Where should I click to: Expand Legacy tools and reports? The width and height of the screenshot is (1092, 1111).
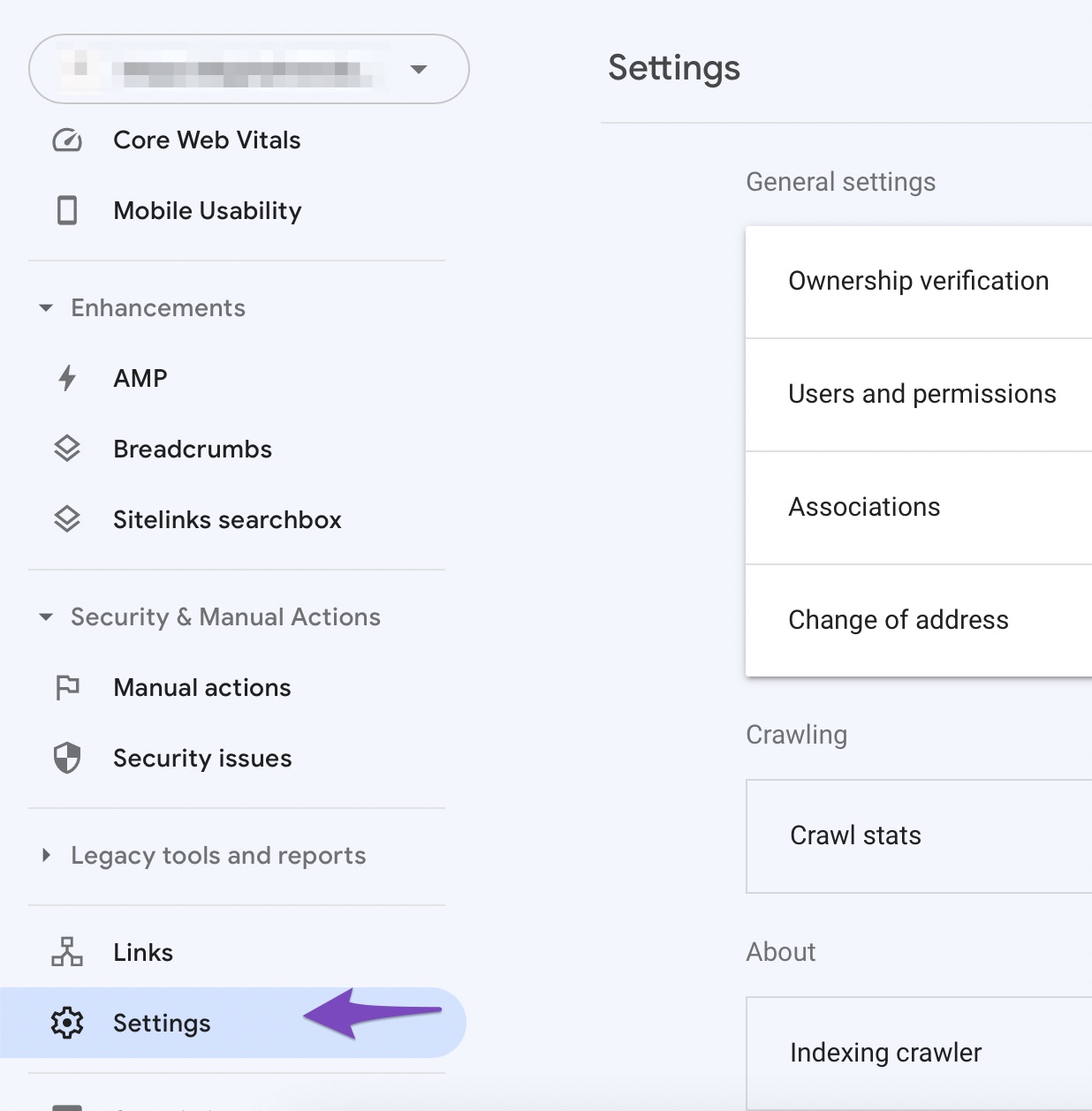[46, 855]
